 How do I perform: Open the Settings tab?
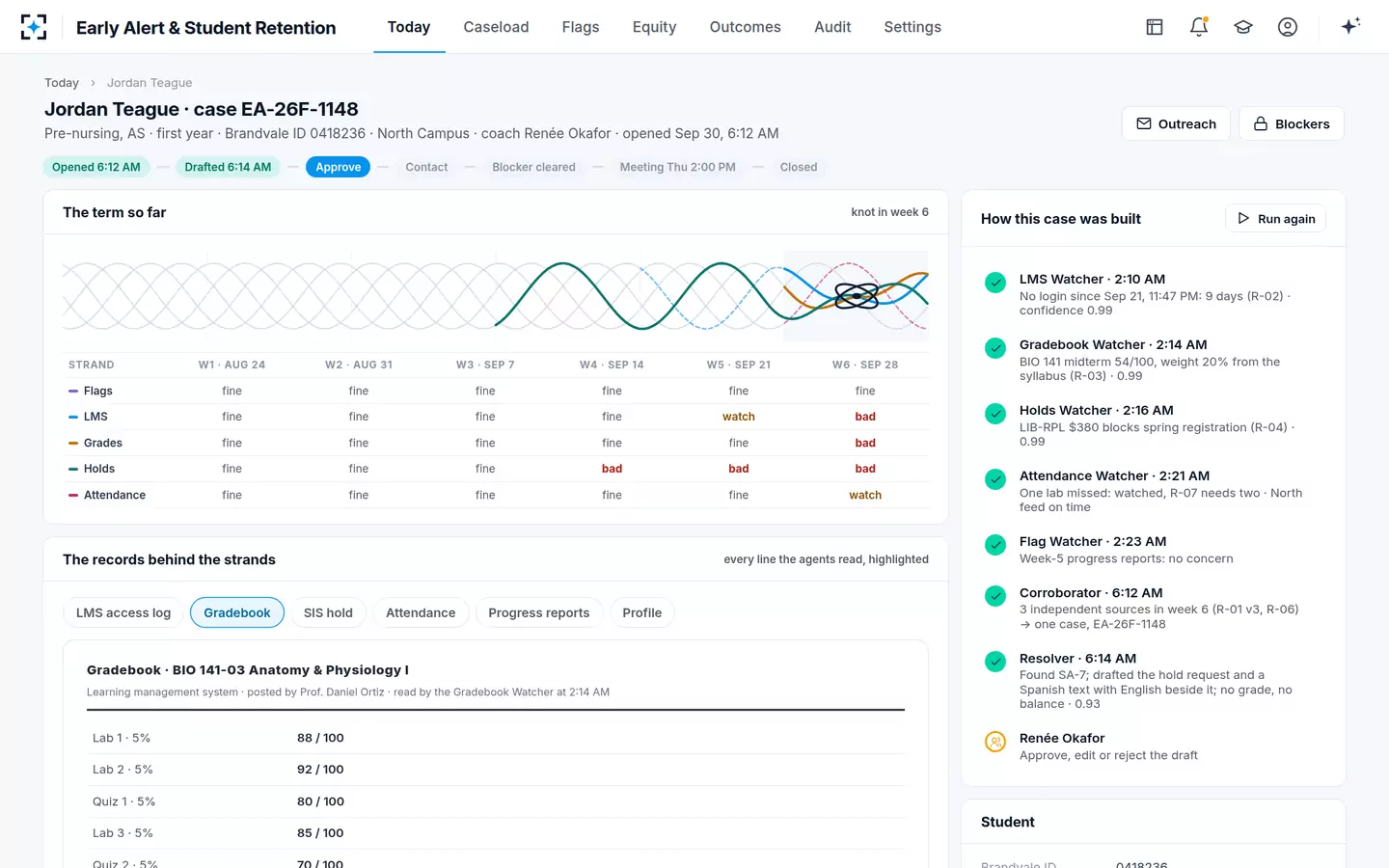(912, 27)
